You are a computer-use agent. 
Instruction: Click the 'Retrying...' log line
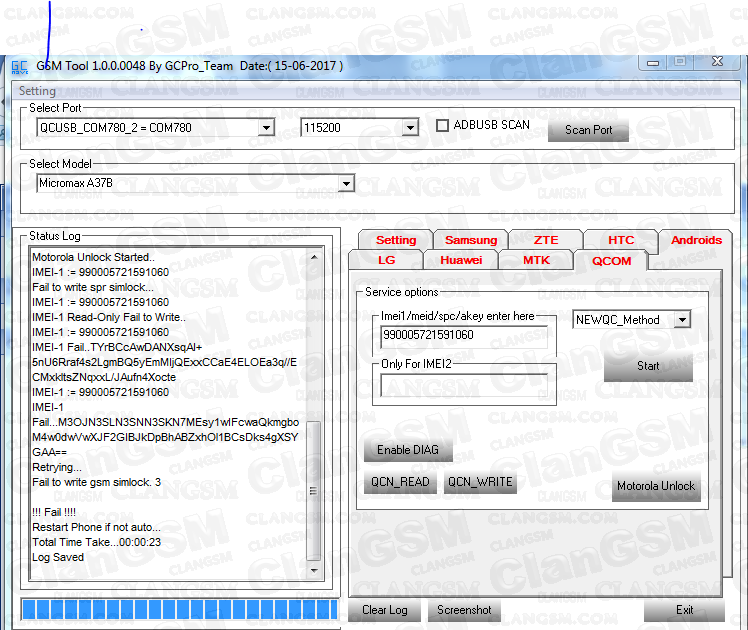[57, 467]
